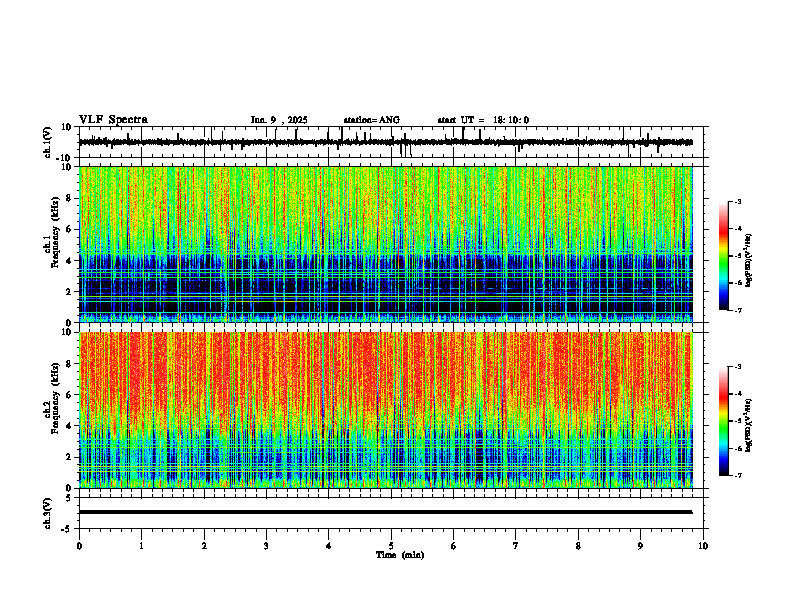Screen dimensions: 792x612
Task: Click the time axis tick label "1"
Action: pyautogui.click(x=141, y=546)
